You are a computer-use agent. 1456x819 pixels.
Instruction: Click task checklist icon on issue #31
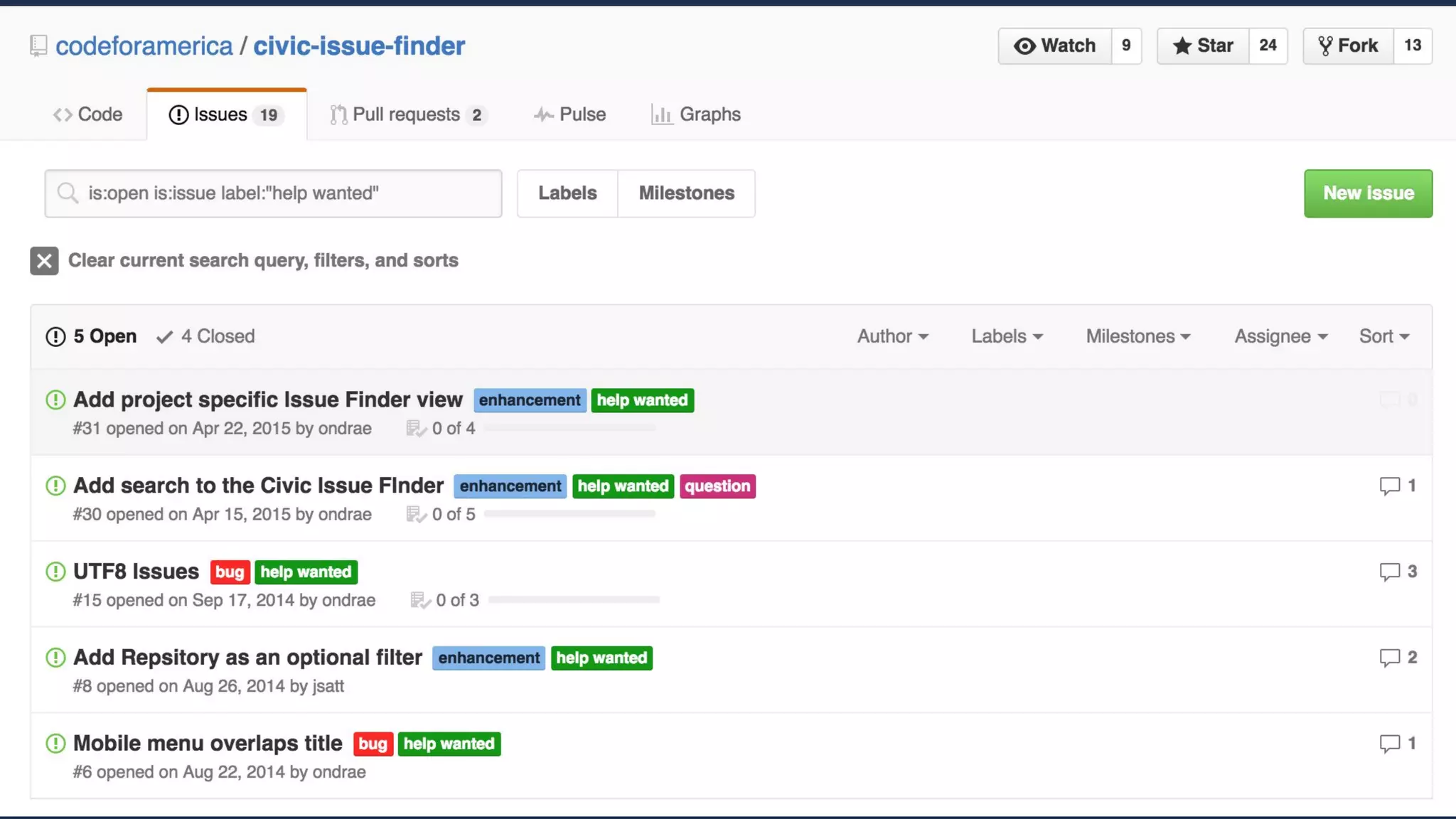(x=416, y=429)
